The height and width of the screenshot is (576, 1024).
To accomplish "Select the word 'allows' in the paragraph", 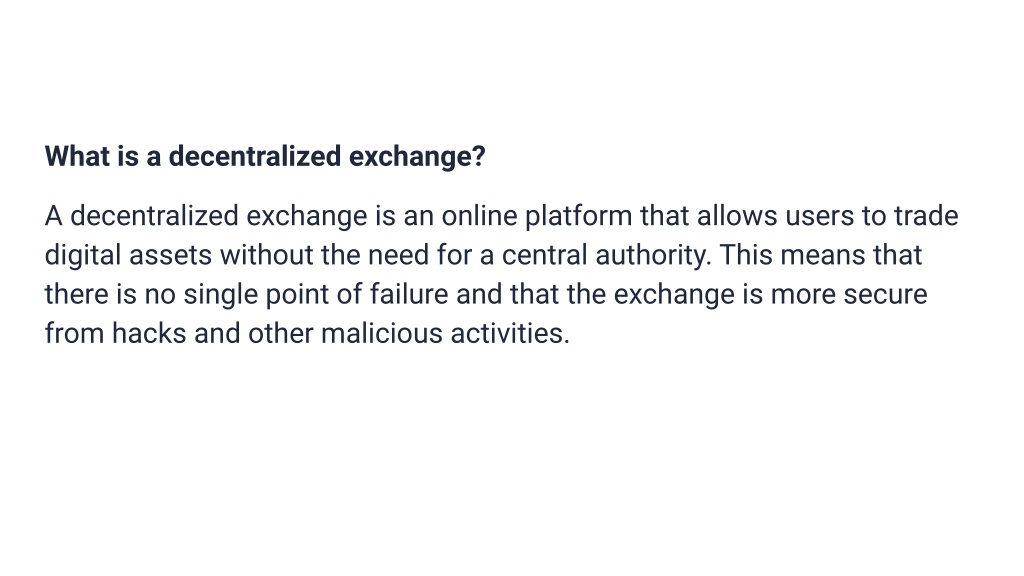I will pyautogui.click(x=737, y=216).
